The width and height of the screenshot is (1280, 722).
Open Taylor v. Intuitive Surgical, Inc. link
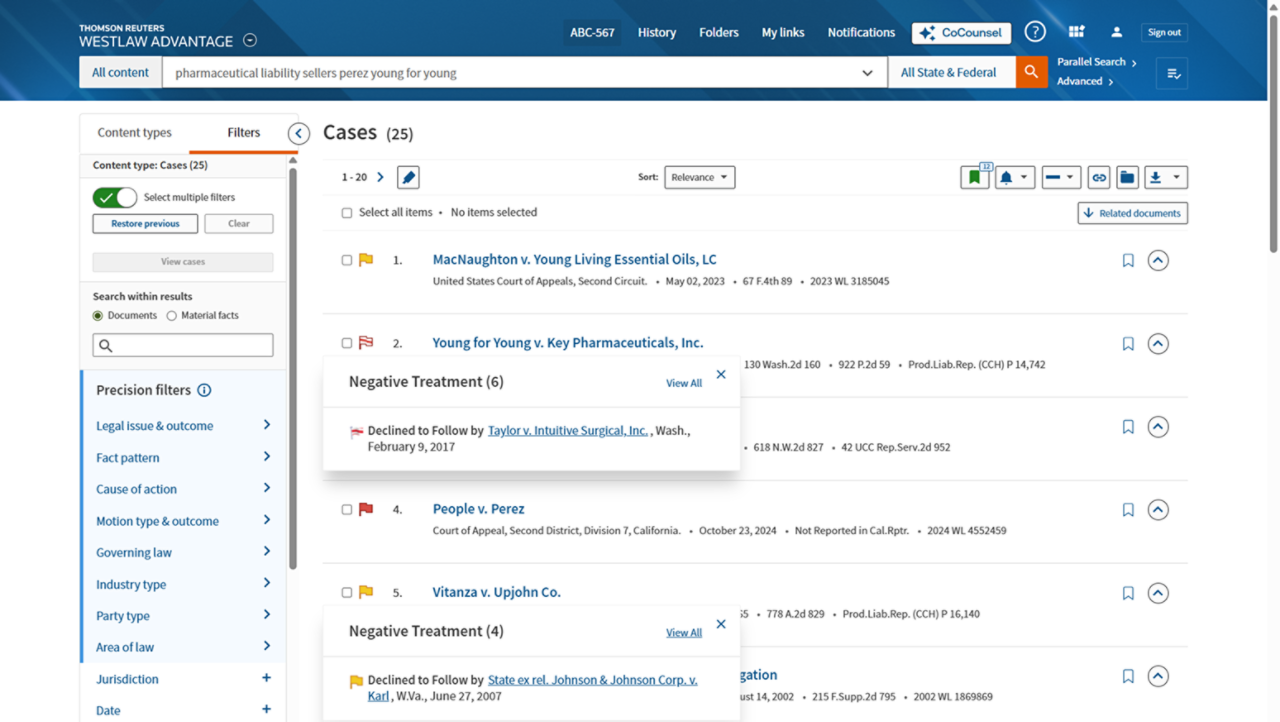point(567,430)
